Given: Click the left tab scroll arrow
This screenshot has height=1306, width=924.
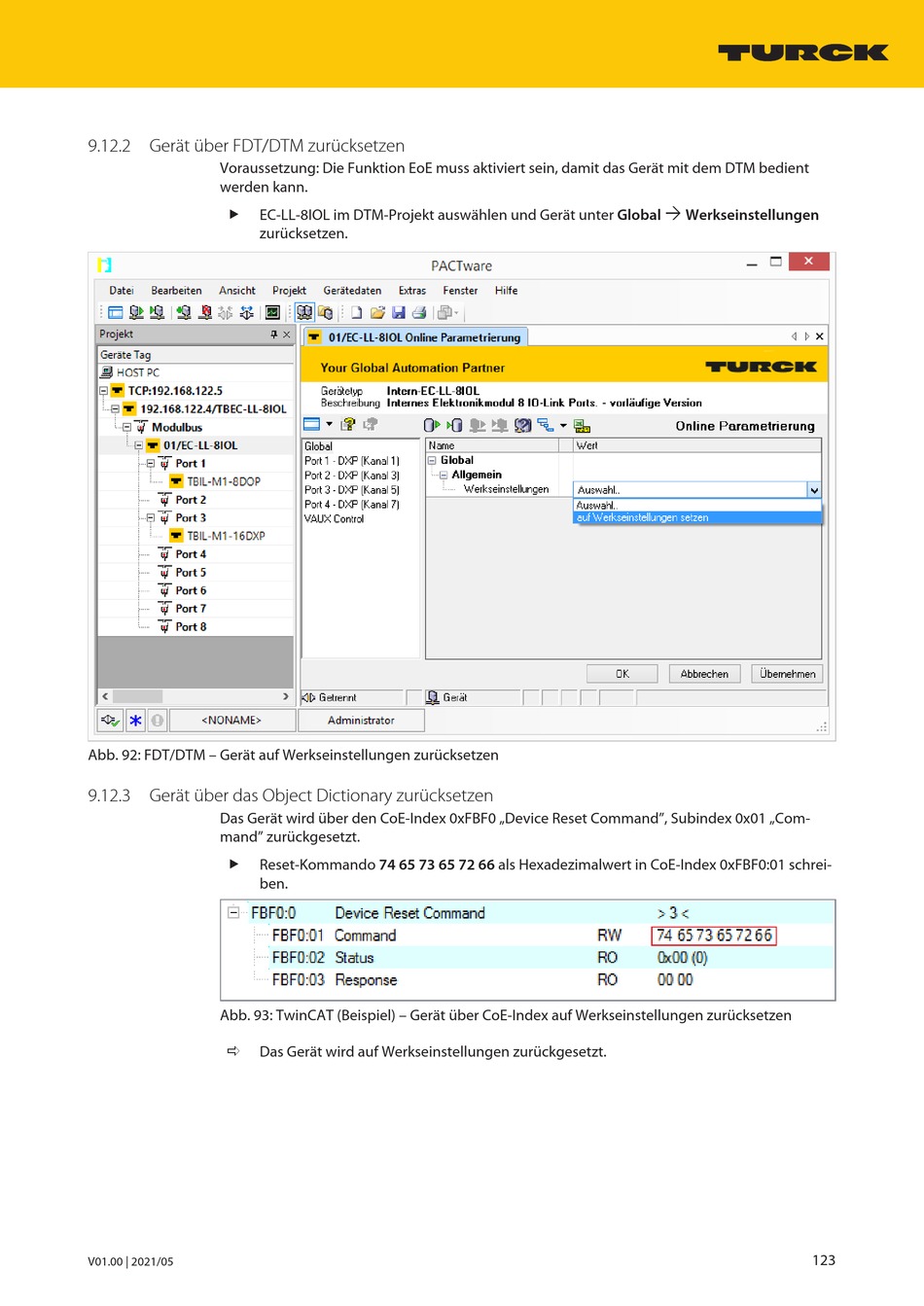Looking at the screenshot, I should pyautogui.click(x=794, y=336).
